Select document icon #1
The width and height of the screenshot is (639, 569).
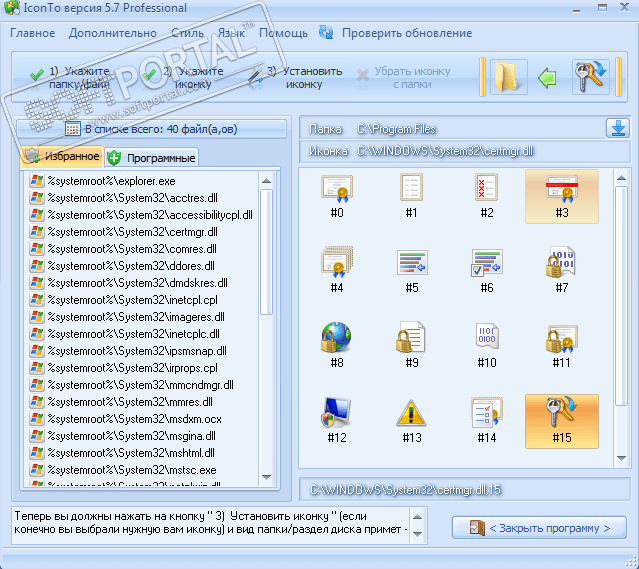(412, 196)
